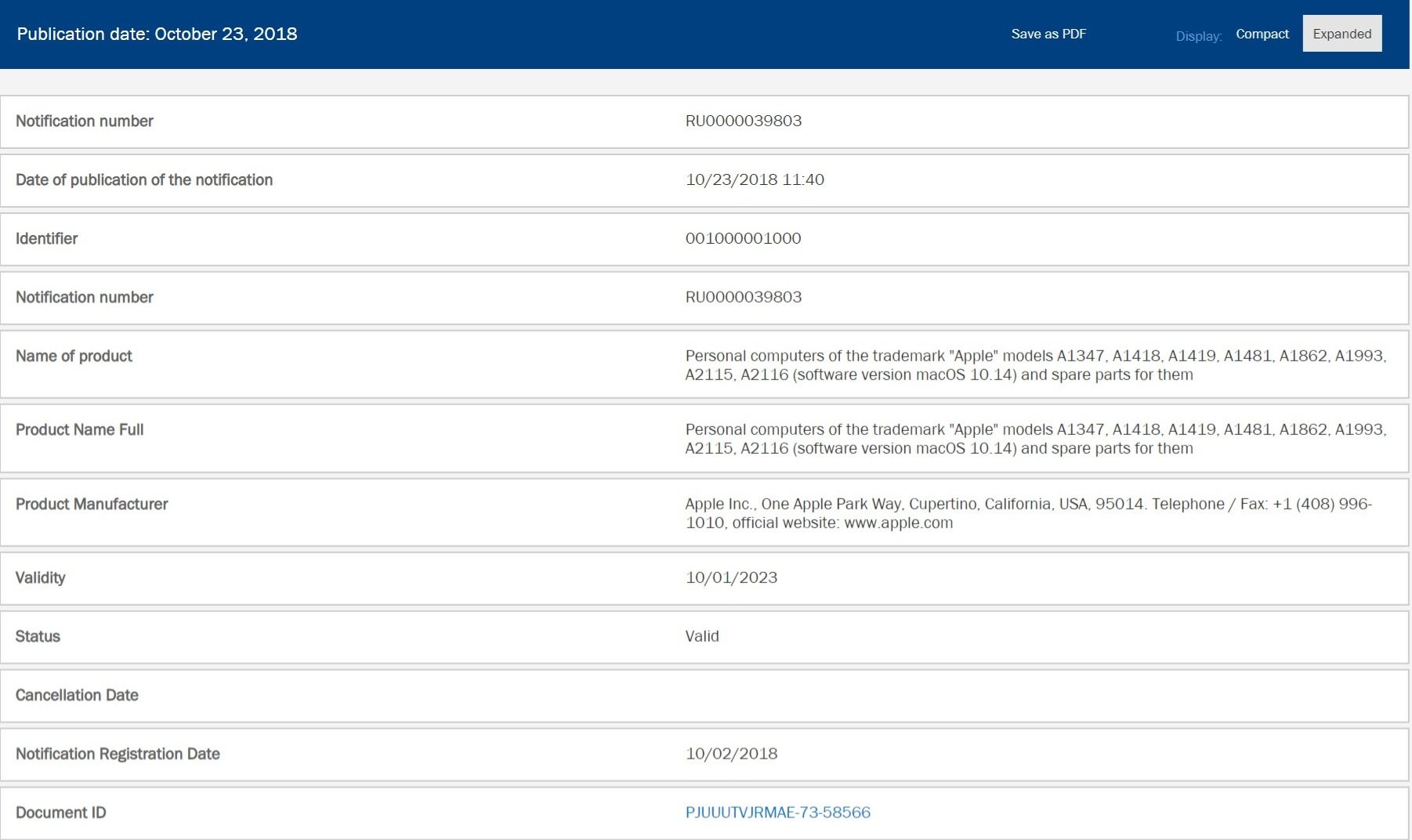Switch to Compact display mode

(x=1262, y=34)
